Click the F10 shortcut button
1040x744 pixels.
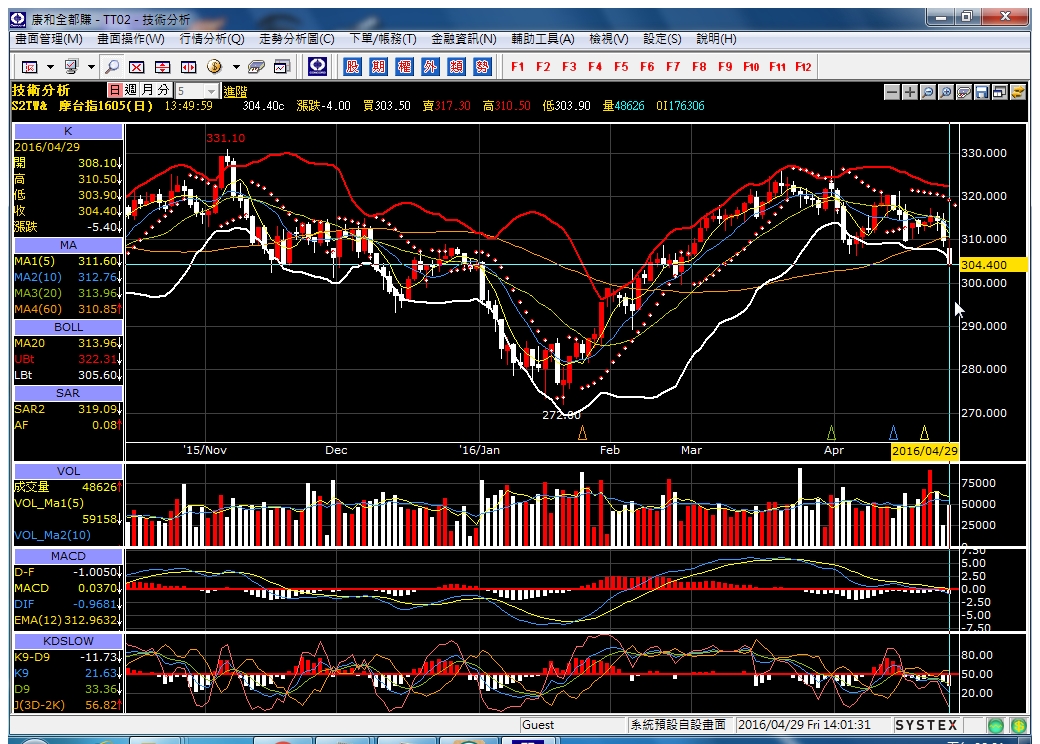point(751,66)
